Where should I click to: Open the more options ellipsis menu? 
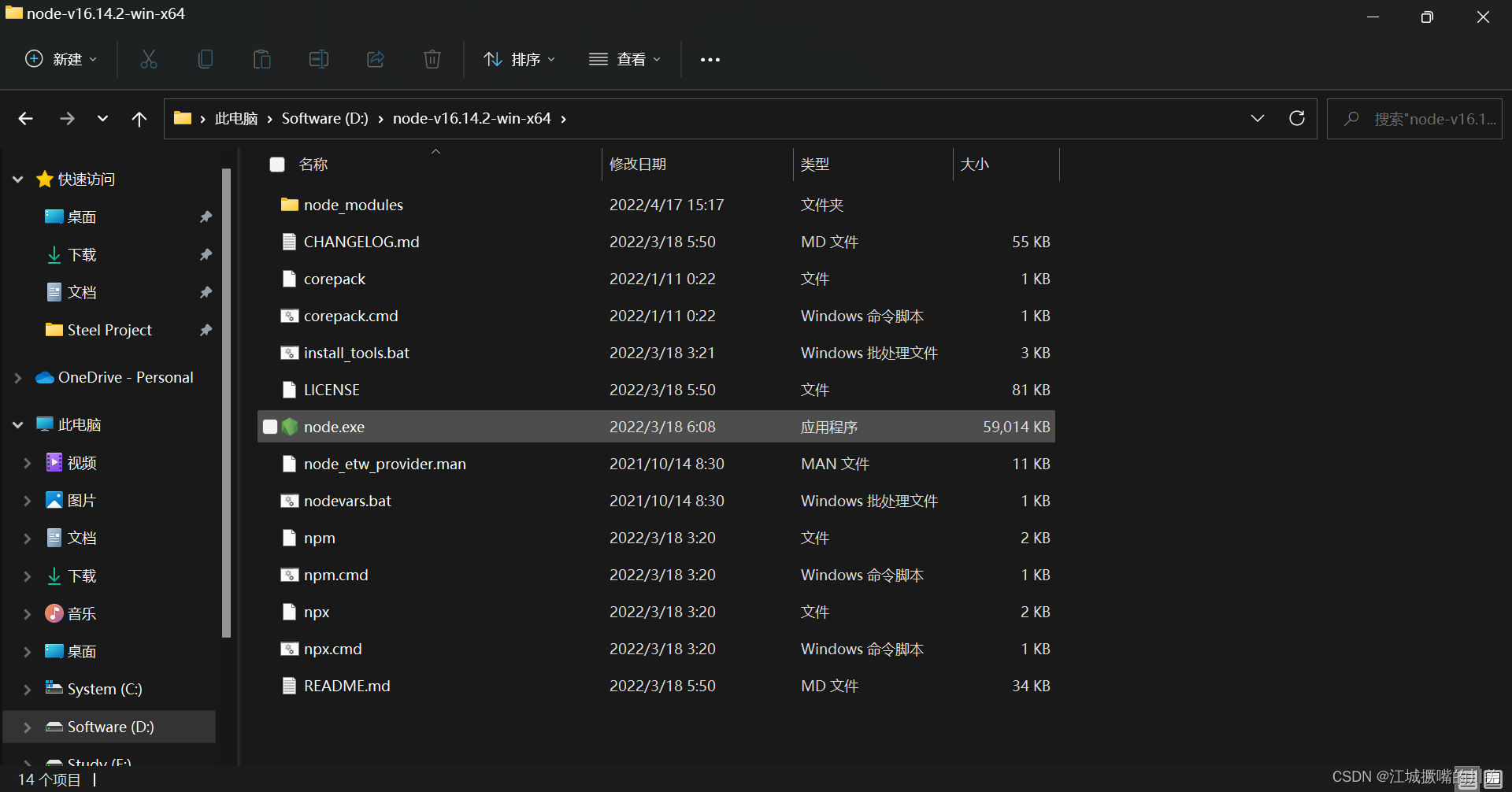[710, 60]
